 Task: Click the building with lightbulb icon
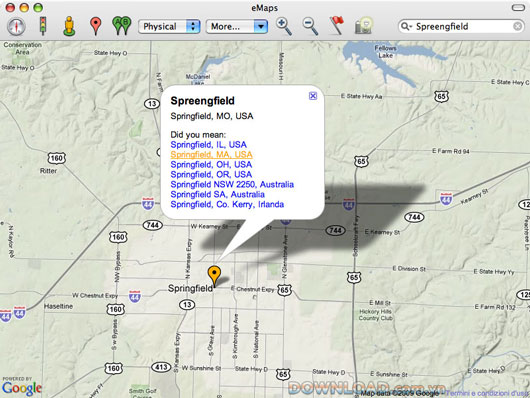click(363, 26)
